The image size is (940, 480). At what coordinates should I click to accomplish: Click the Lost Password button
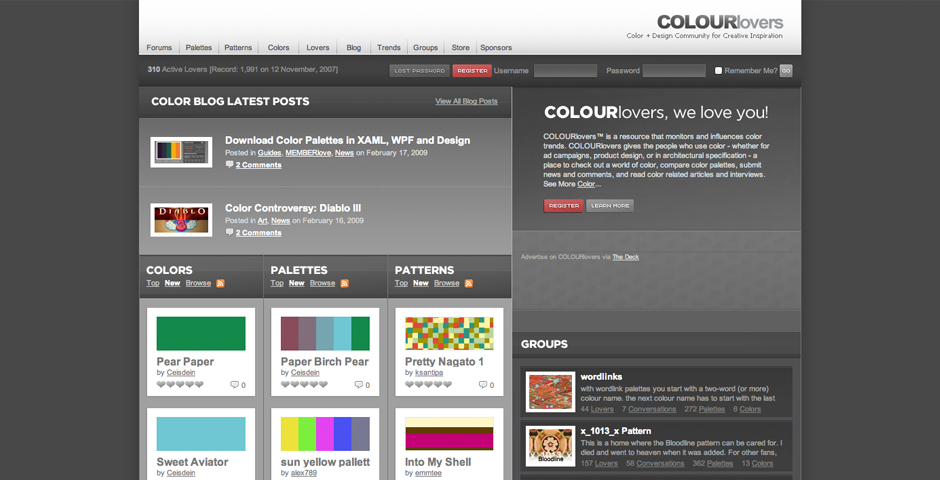420,71
